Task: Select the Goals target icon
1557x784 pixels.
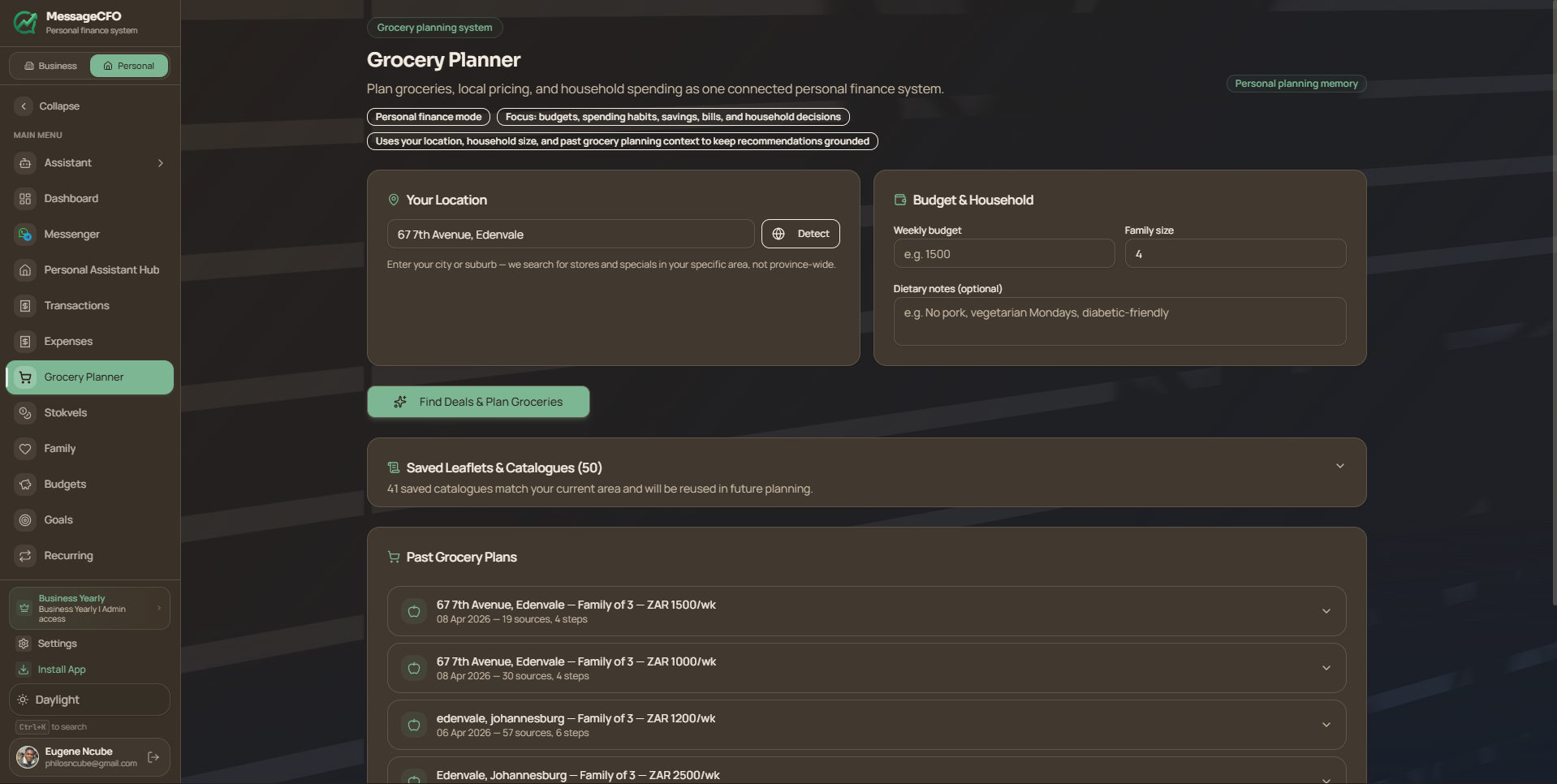Action: point(25,520)
